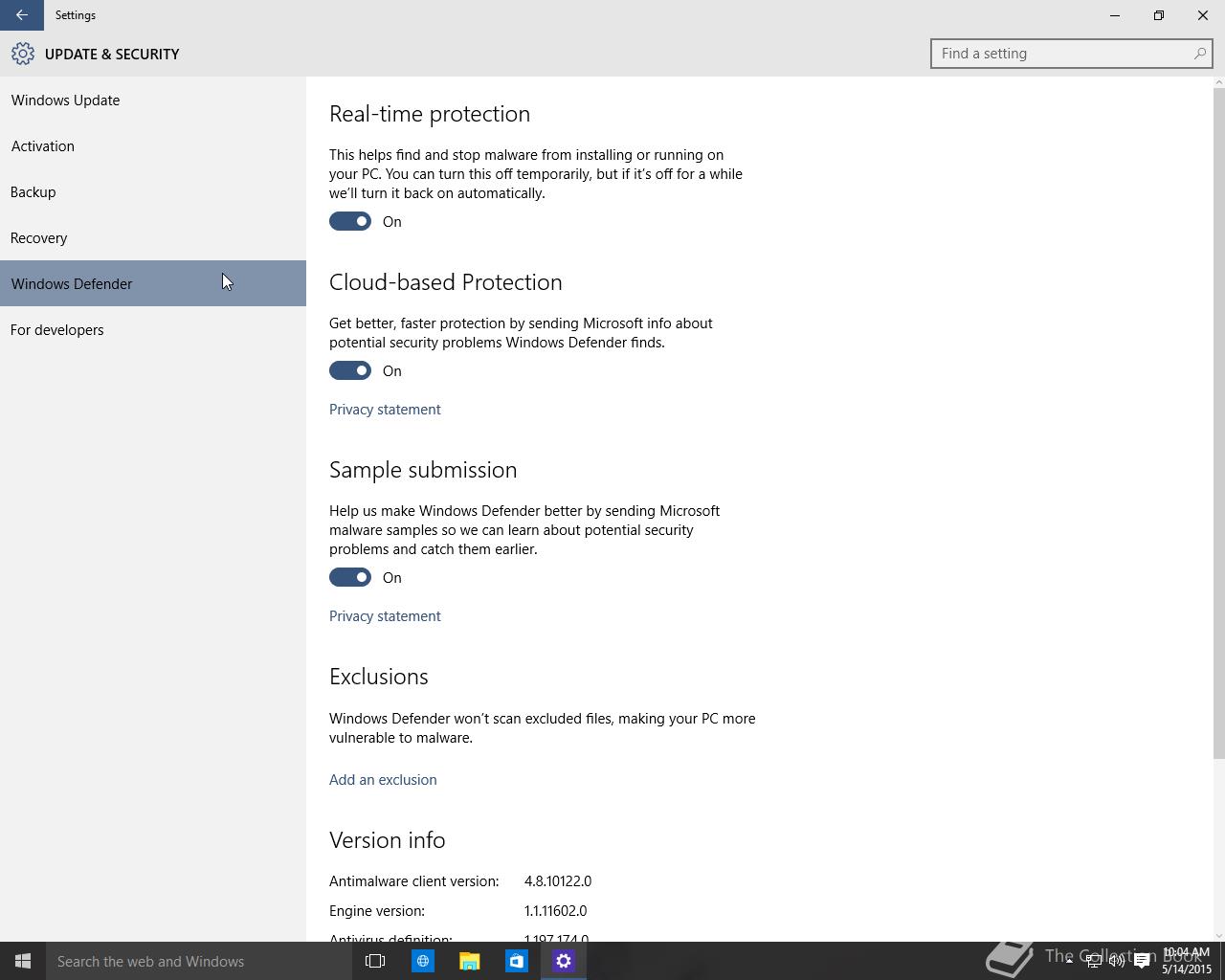Open the For developers section
Screen dimensions: 1225x980
tap(153, 329)
